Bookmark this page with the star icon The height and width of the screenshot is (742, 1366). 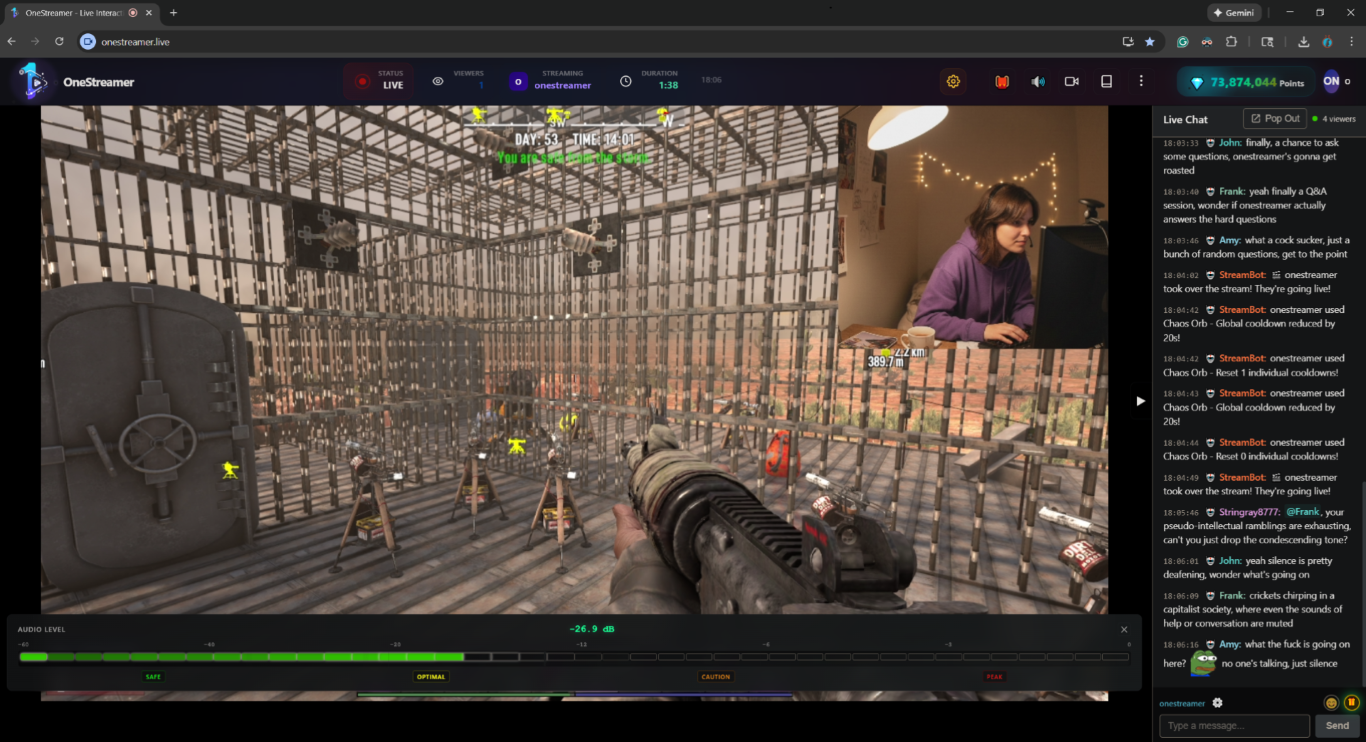[x=1150, y=42]
